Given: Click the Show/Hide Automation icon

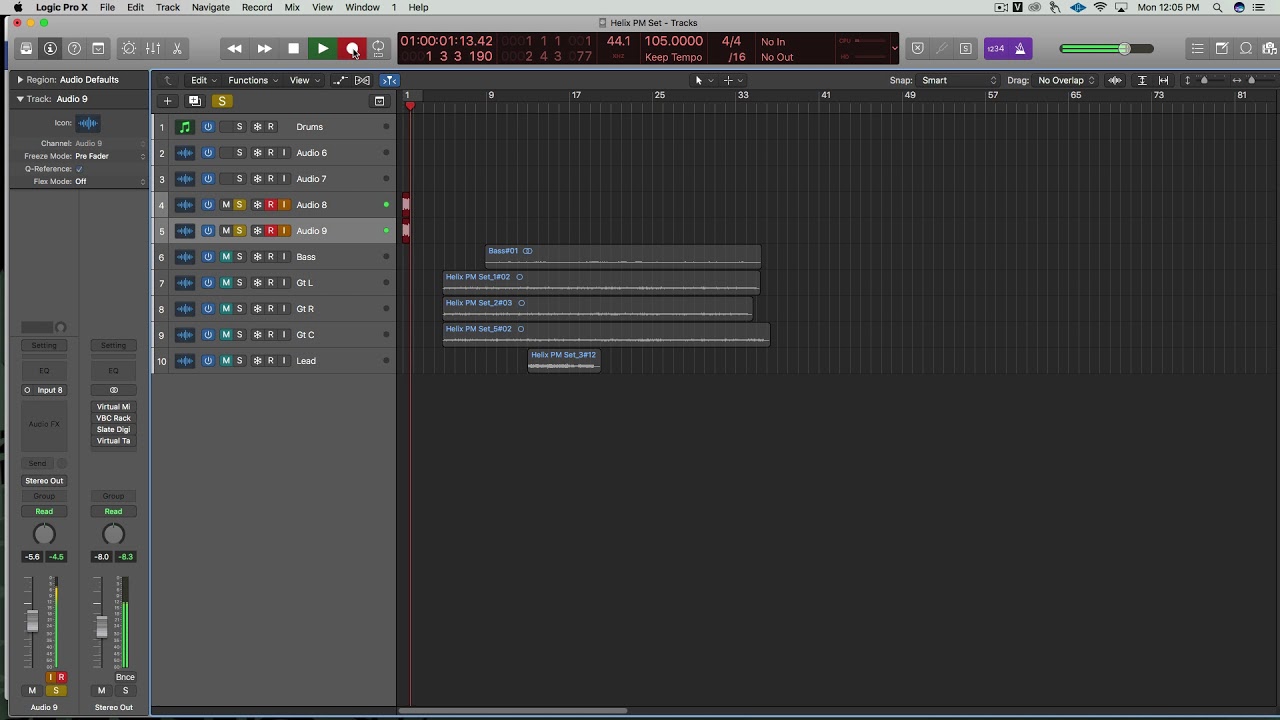Looking at the screenshot, I should pyautogui.click(x=340, y=80).
